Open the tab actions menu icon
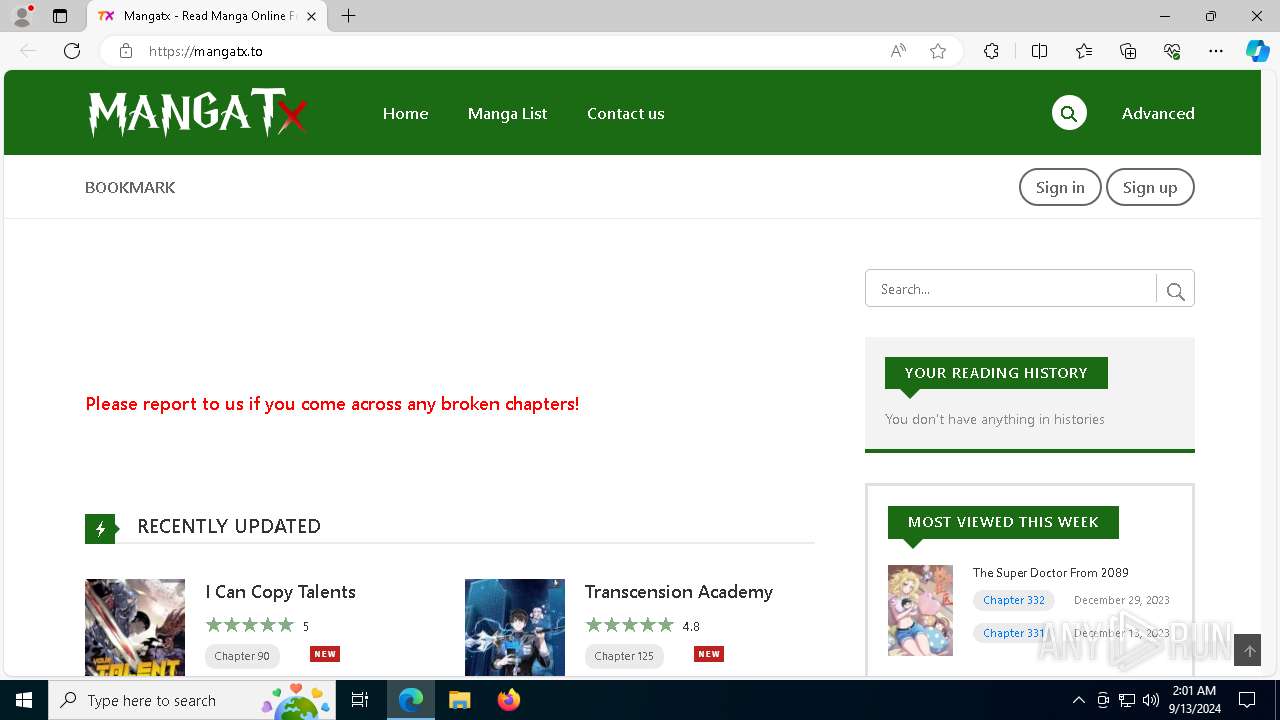Screen dimensions: 1280x720 point(60,16)
